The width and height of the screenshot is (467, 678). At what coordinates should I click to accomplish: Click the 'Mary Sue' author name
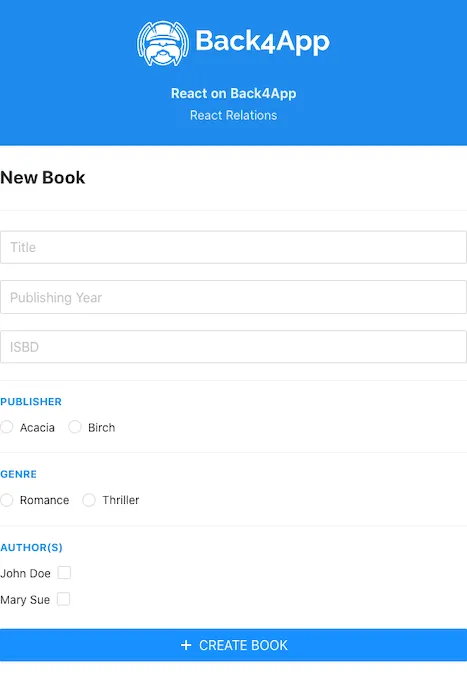click(25, 600)
